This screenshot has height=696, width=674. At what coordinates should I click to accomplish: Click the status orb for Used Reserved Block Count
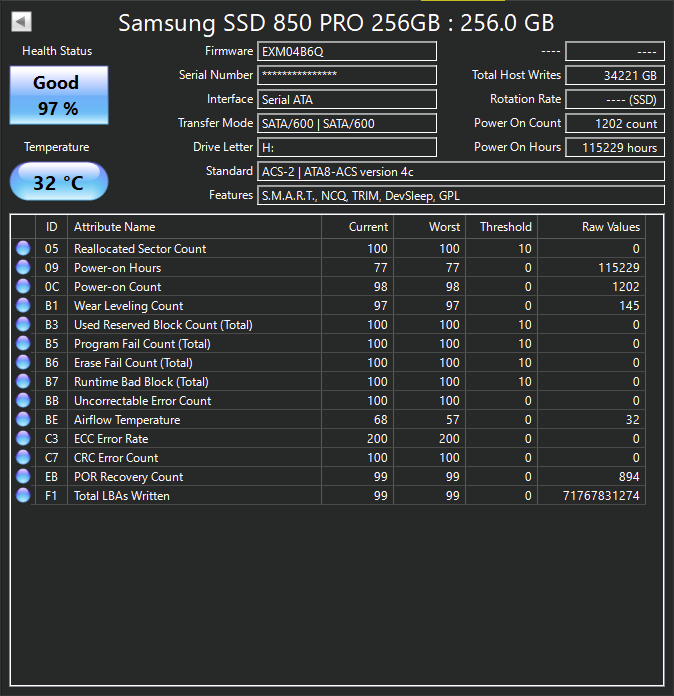[23, 324]
